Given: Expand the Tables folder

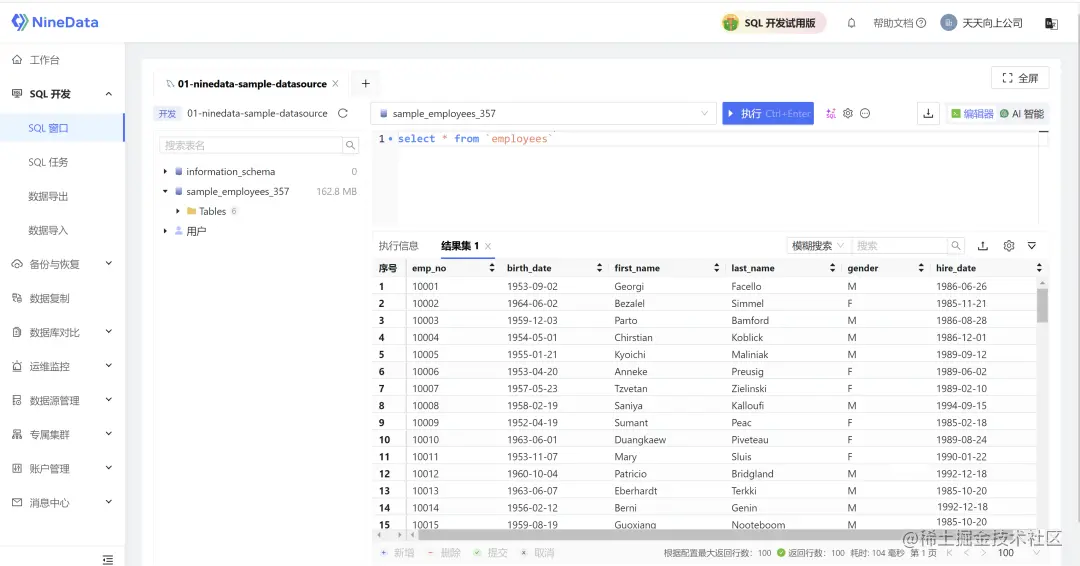Looking at the screenshot, I should point(178,211).
